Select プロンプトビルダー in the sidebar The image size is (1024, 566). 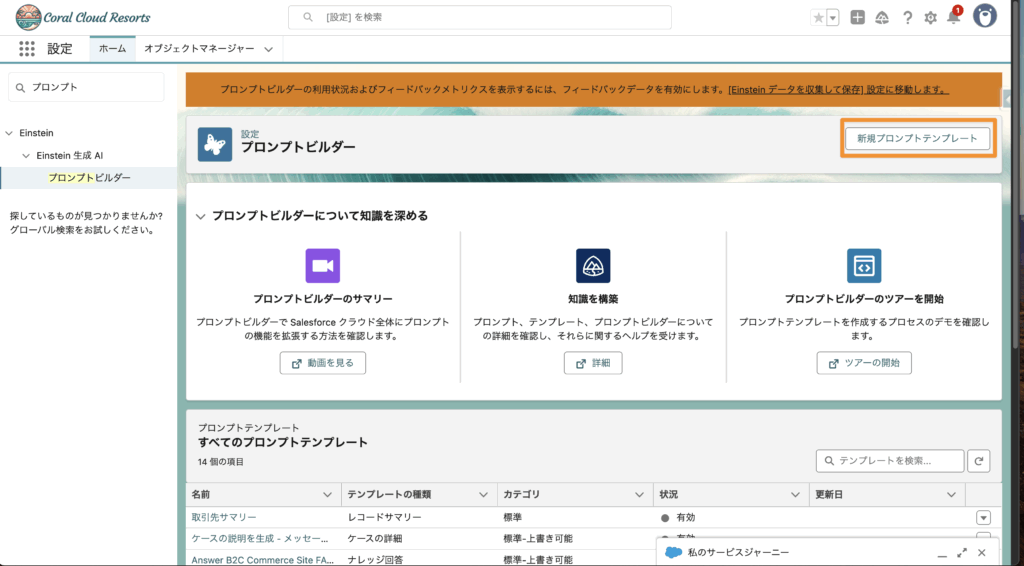coord(89,178)
